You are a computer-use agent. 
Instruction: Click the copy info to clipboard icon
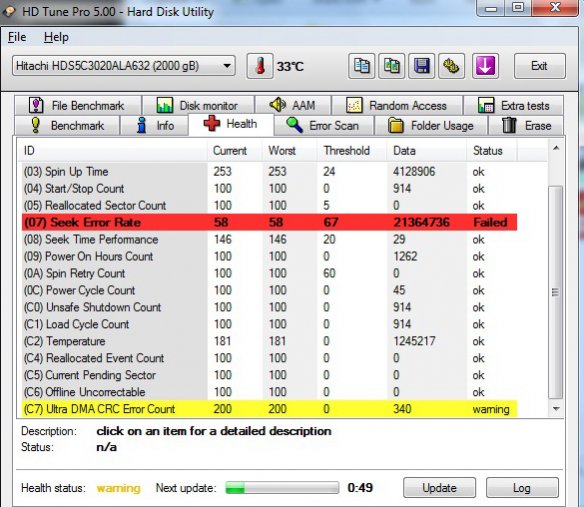tap(361, 66)
